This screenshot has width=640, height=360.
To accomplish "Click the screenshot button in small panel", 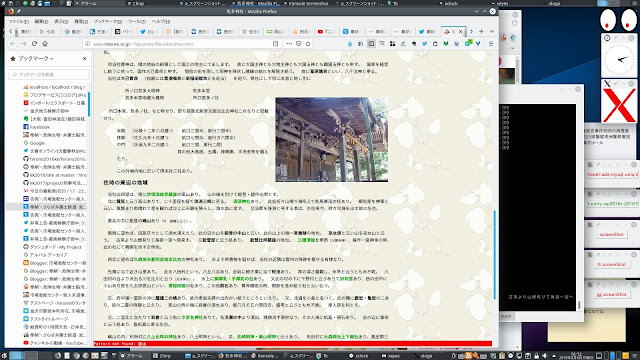I will pyautogui.click(x=611, y=234).
